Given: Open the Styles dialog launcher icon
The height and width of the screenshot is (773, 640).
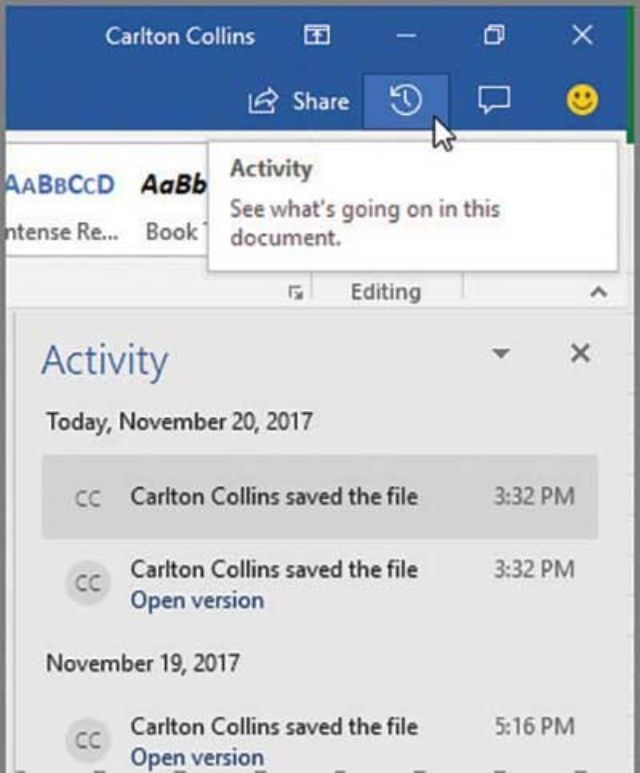Looking at the screenshot, I should [295, 292].
